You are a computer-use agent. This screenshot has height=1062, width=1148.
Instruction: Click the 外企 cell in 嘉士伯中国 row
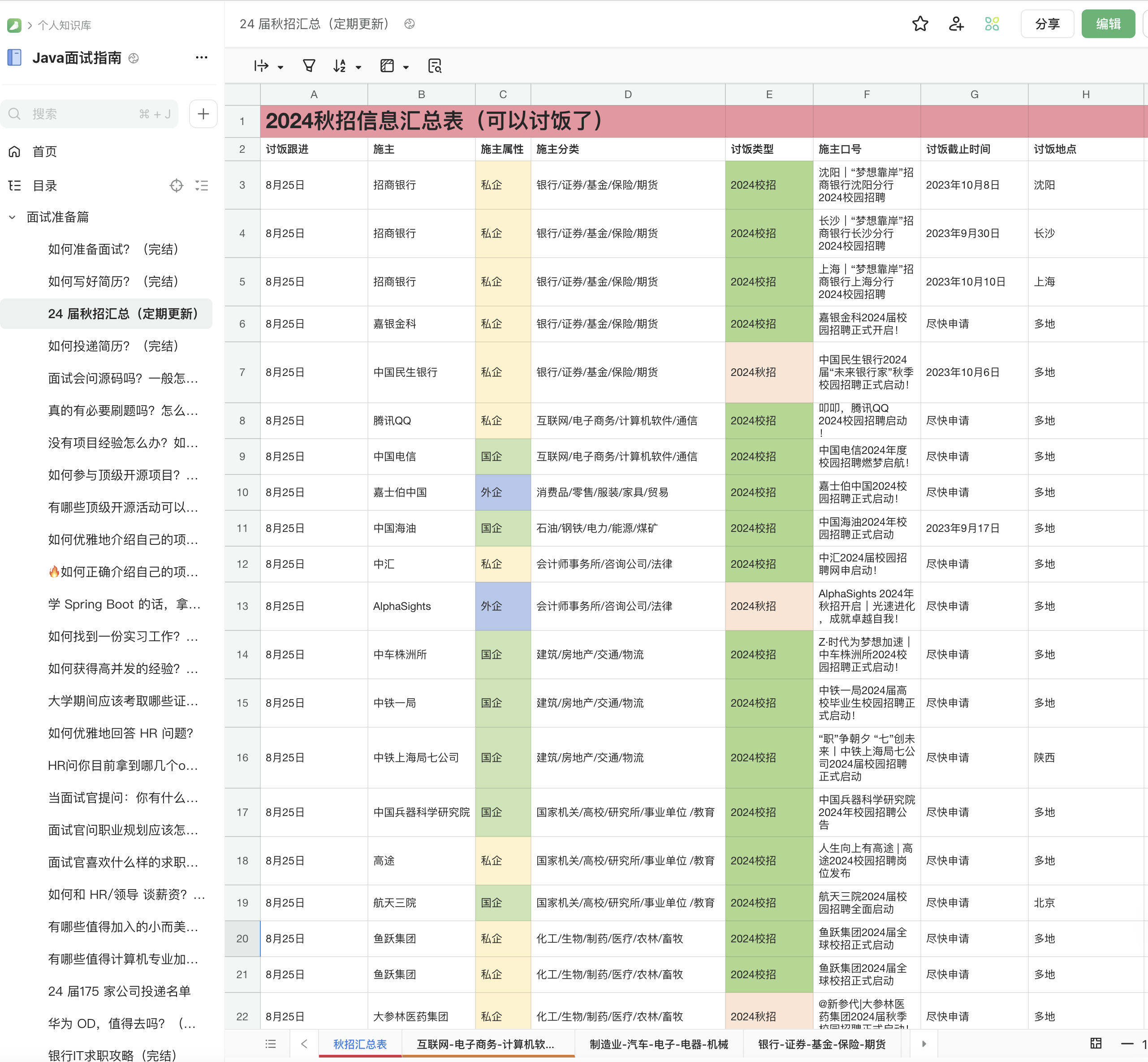tap(503, 492)
